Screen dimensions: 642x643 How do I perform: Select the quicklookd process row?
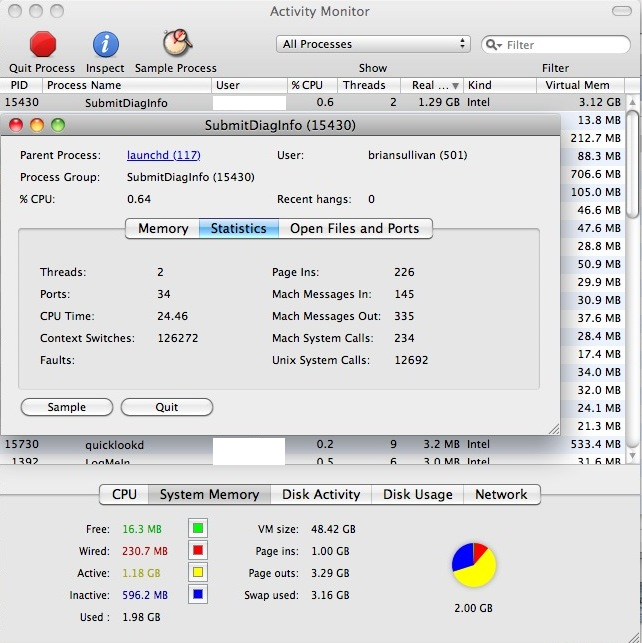312,445
